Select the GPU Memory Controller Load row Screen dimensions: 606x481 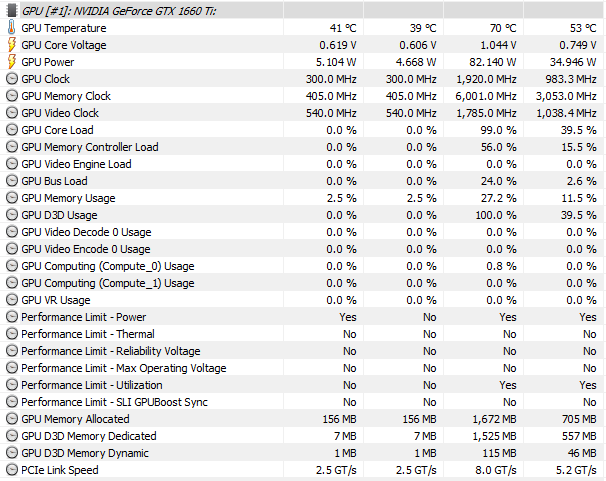pos(303,147)
